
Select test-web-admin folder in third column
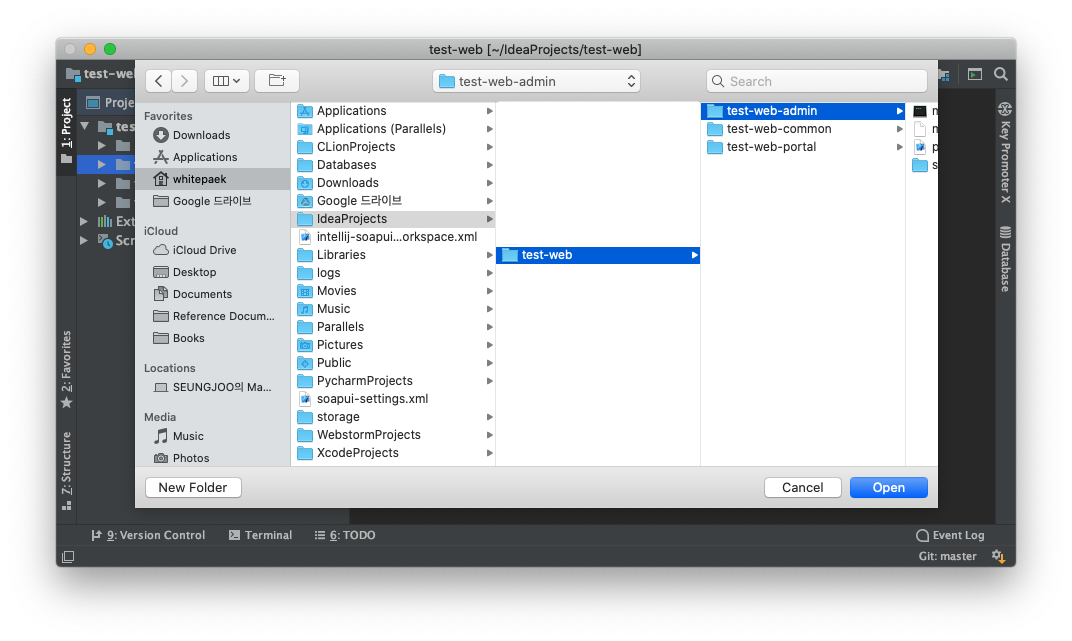[803, 111]
